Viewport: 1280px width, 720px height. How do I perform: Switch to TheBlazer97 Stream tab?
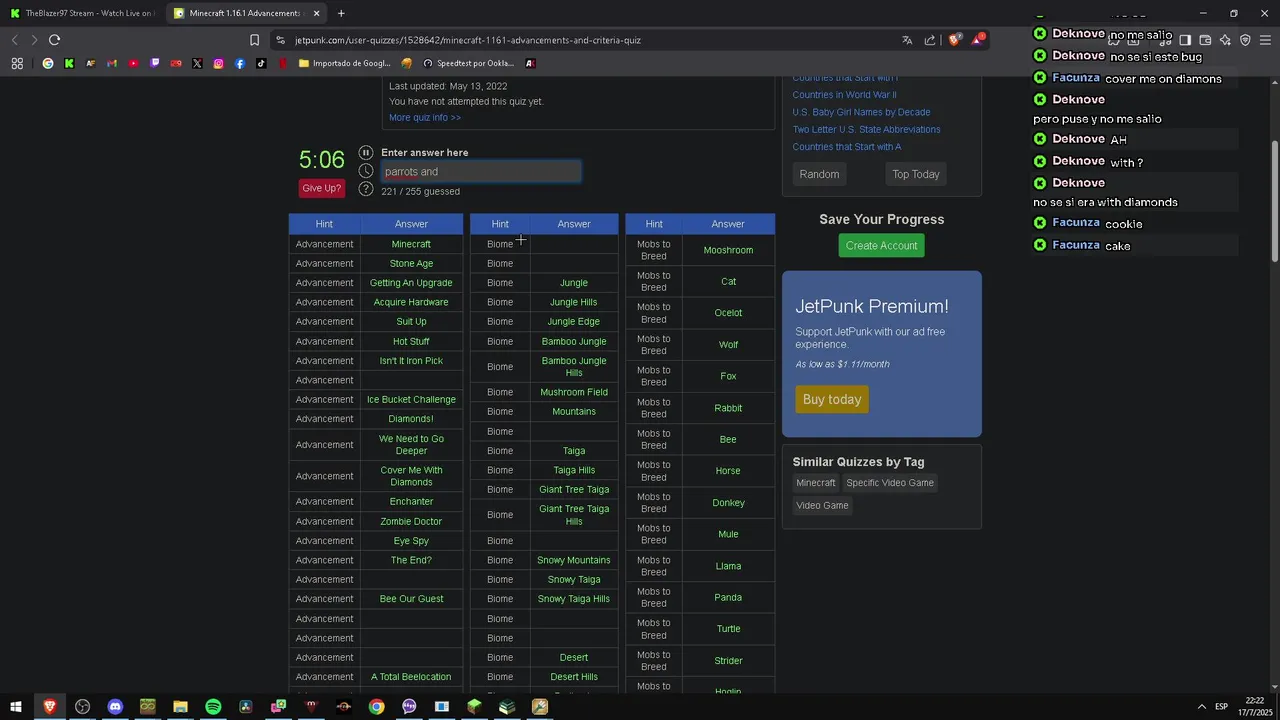click(x=82, y=13)
